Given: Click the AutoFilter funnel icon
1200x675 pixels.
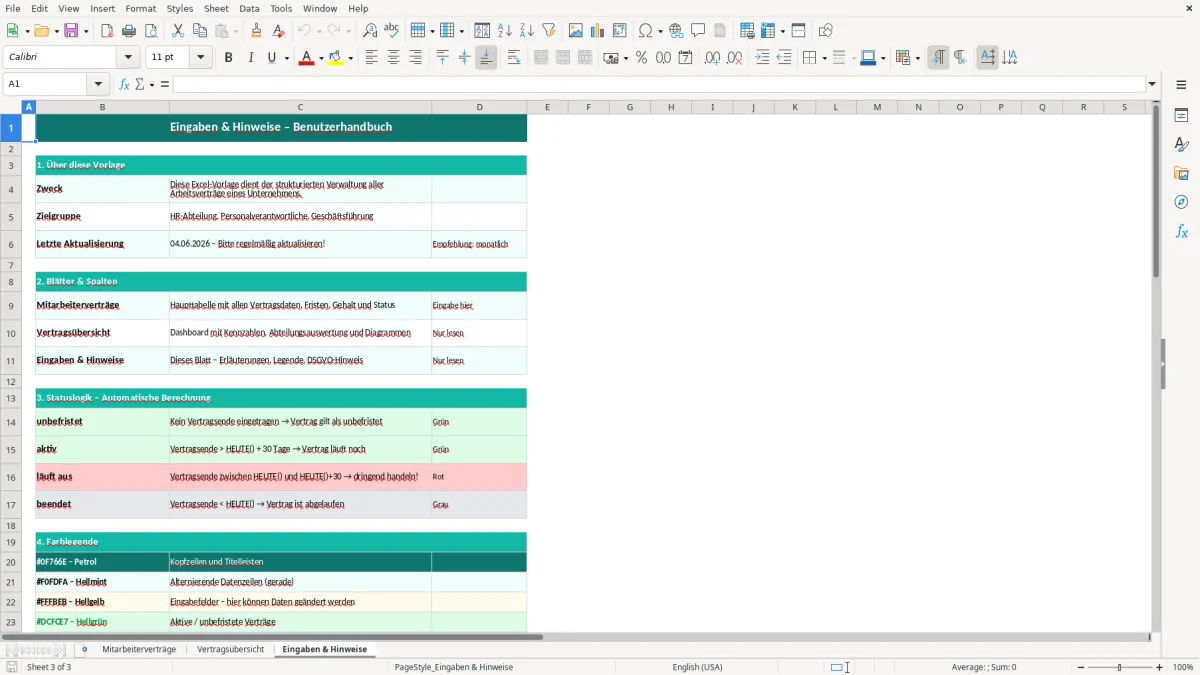Looking at the screenshot, I should click(549, 31).
